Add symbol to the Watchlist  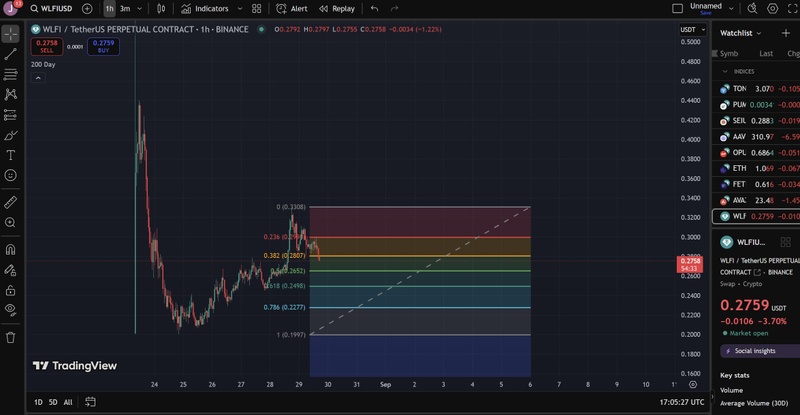[x=786, y=33]
